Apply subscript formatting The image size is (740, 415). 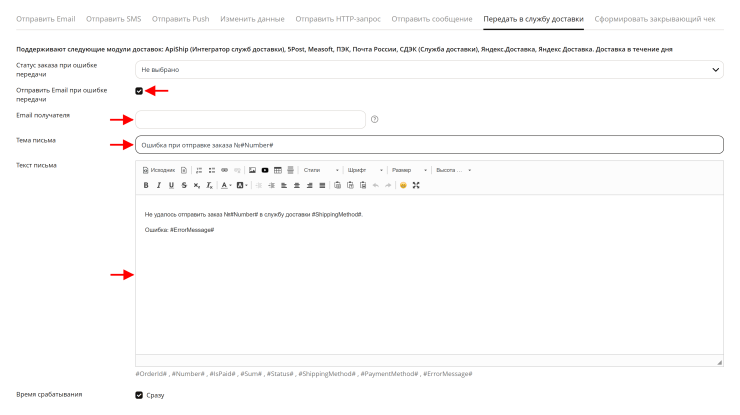(x=197, y=185)
